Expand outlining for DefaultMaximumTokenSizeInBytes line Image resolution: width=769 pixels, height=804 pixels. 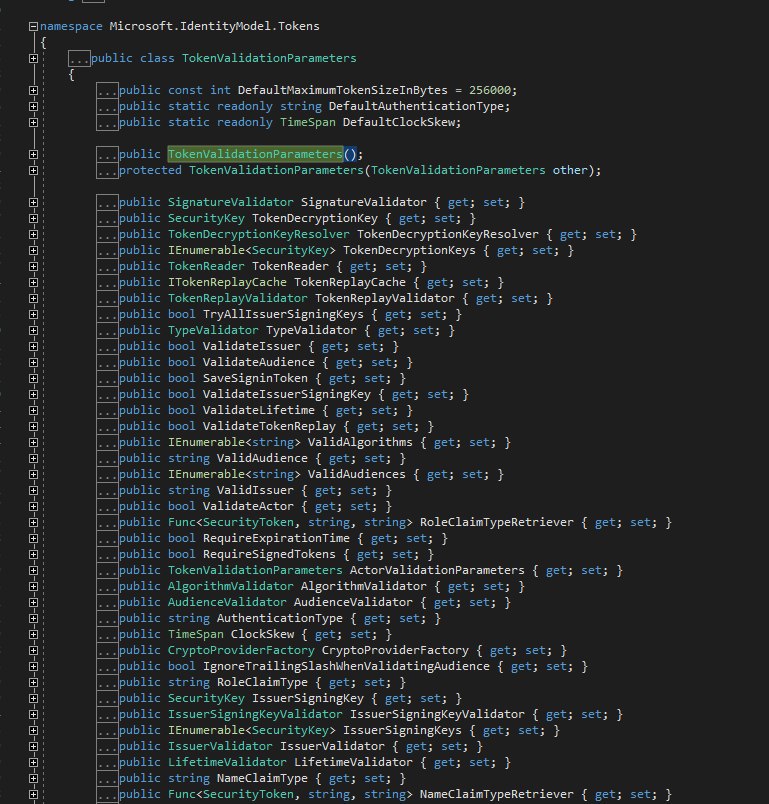click(x=33, y=90)
